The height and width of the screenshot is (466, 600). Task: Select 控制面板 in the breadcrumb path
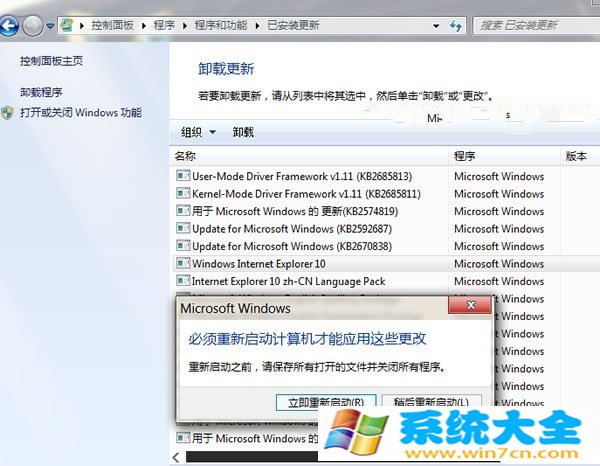[112, 25]
